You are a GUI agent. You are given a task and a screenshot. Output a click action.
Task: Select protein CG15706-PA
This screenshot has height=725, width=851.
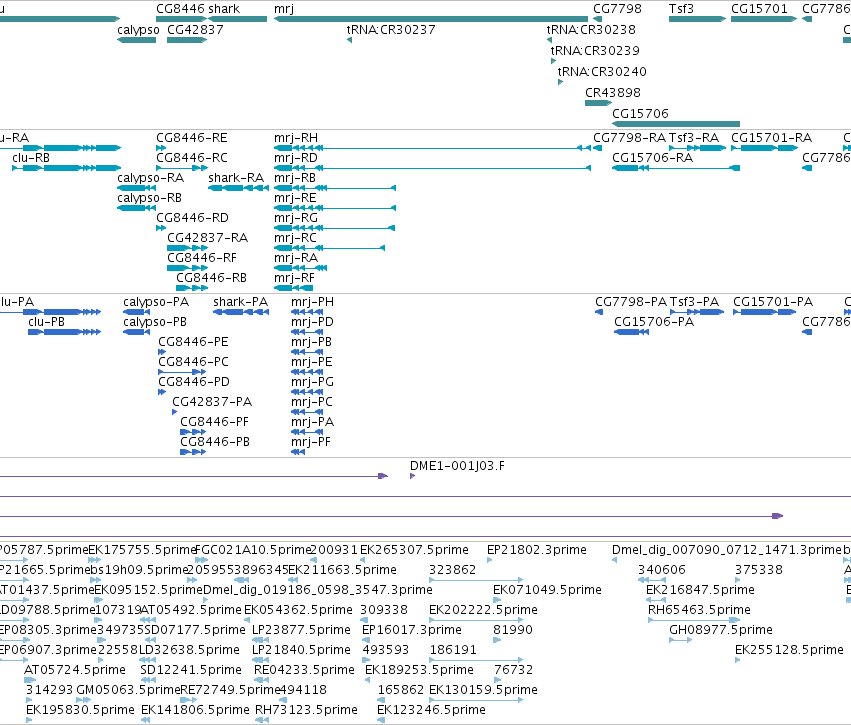click(x=631, y=332)
